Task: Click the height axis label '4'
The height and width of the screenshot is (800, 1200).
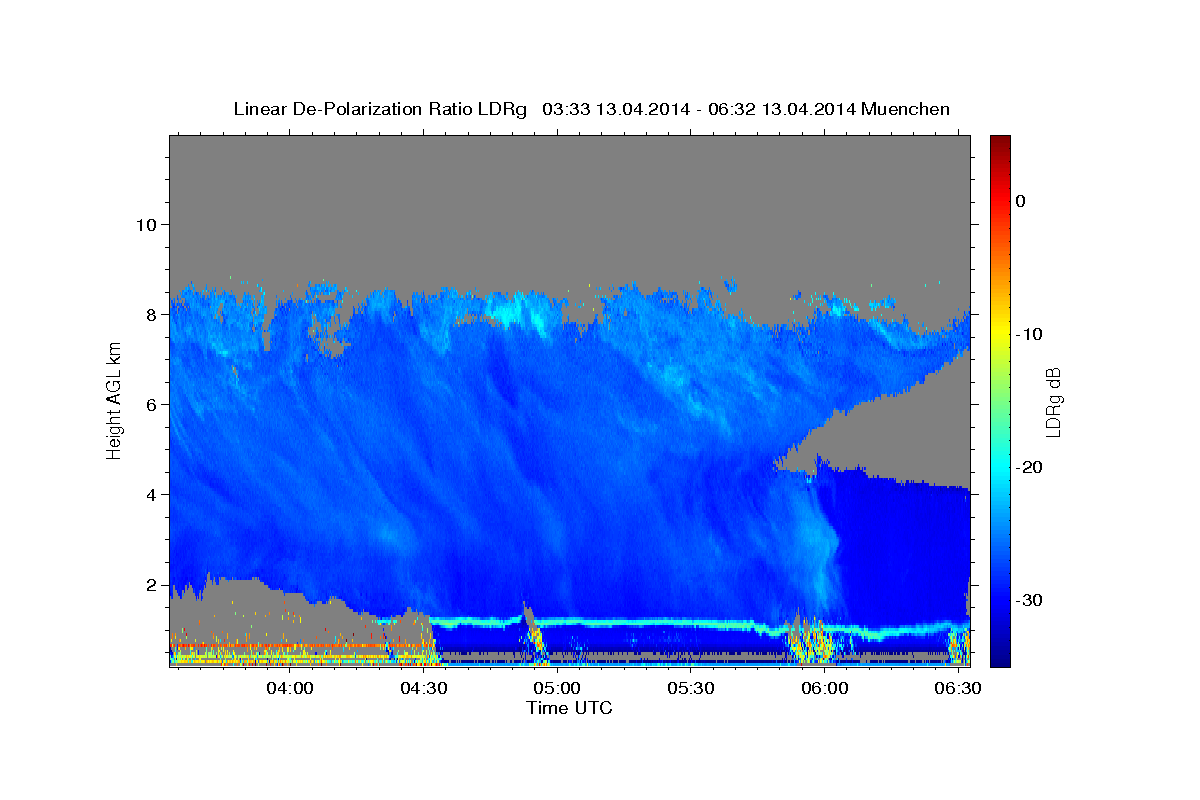Action: (x=151, y=494)
